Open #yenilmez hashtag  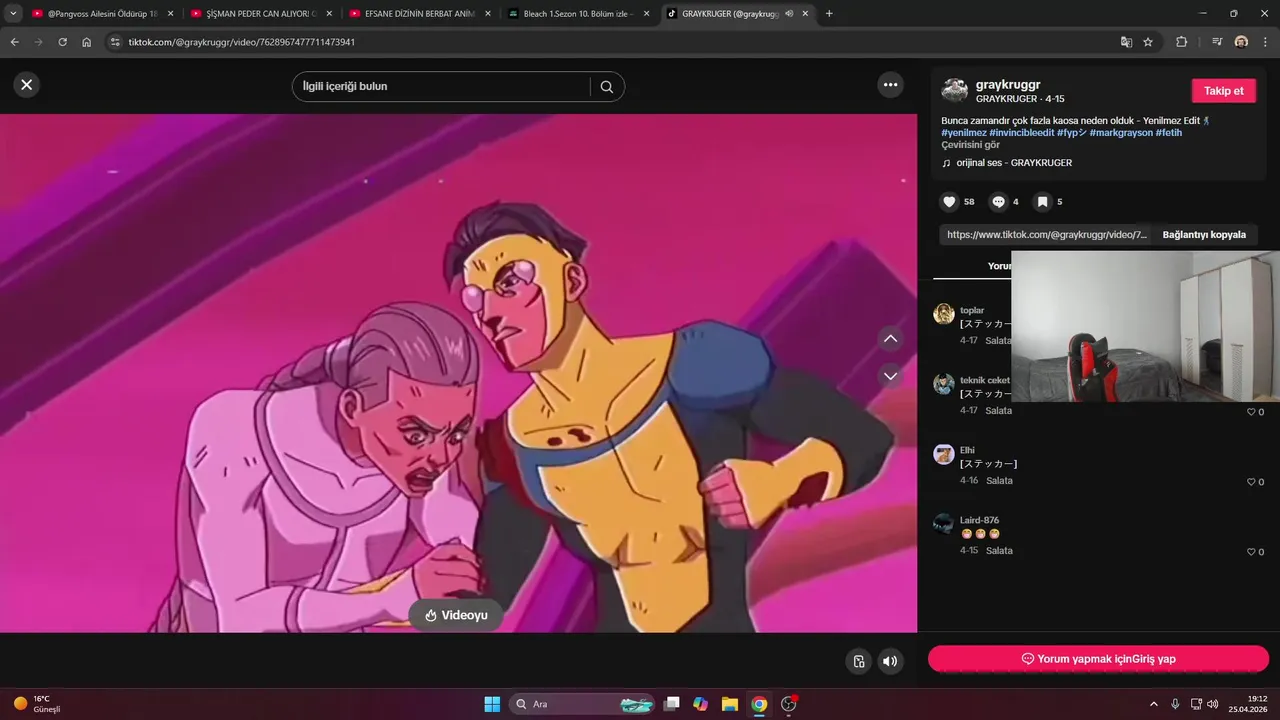pyautogui.click(x=964, y=132)
